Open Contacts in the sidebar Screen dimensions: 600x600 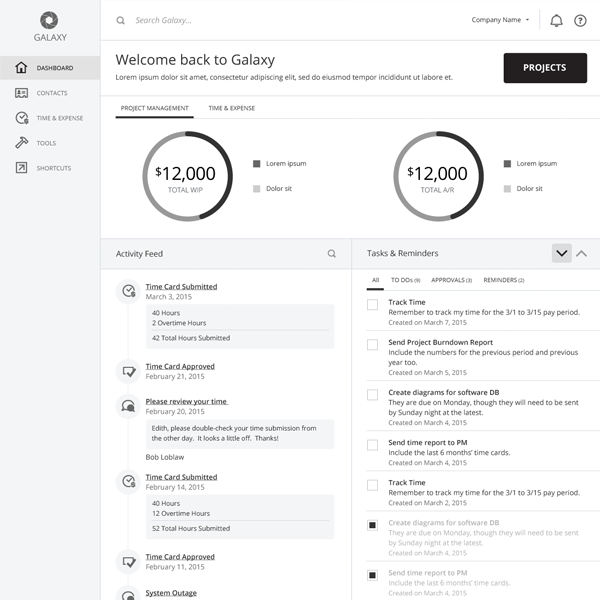pos(50,93)
